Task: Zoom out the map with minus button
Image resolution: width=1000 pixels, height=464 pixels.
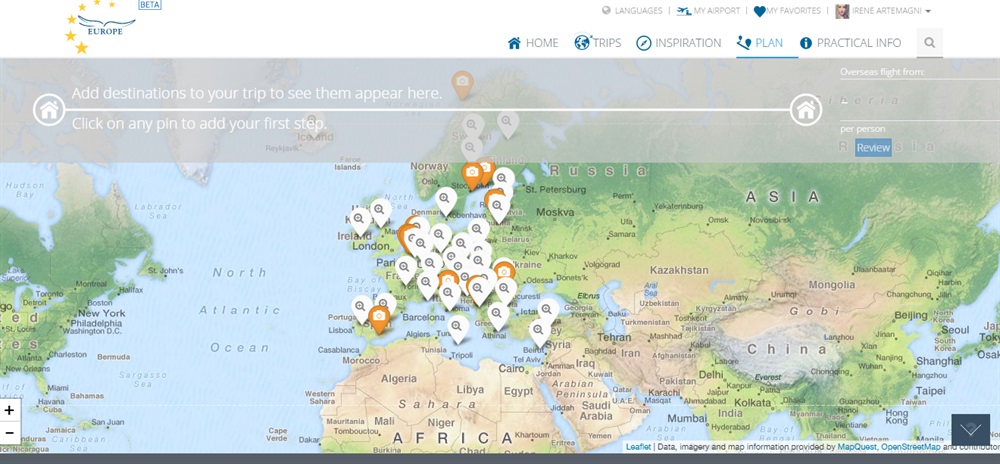Action: click(x=10, y=433)
